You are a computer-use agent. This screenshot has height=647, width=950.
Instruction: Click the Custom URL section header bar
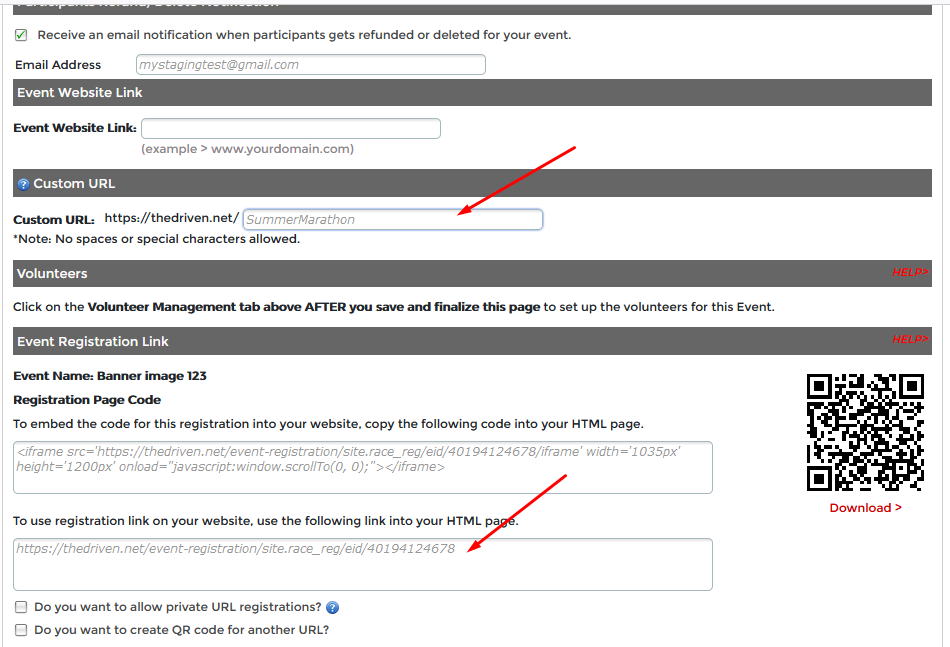tap(472, 184)
